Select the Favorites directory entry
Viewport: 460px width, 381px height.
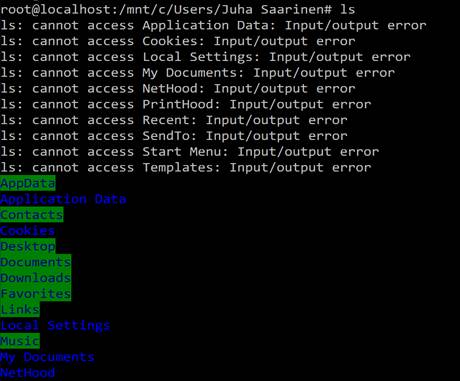[36, 294]
